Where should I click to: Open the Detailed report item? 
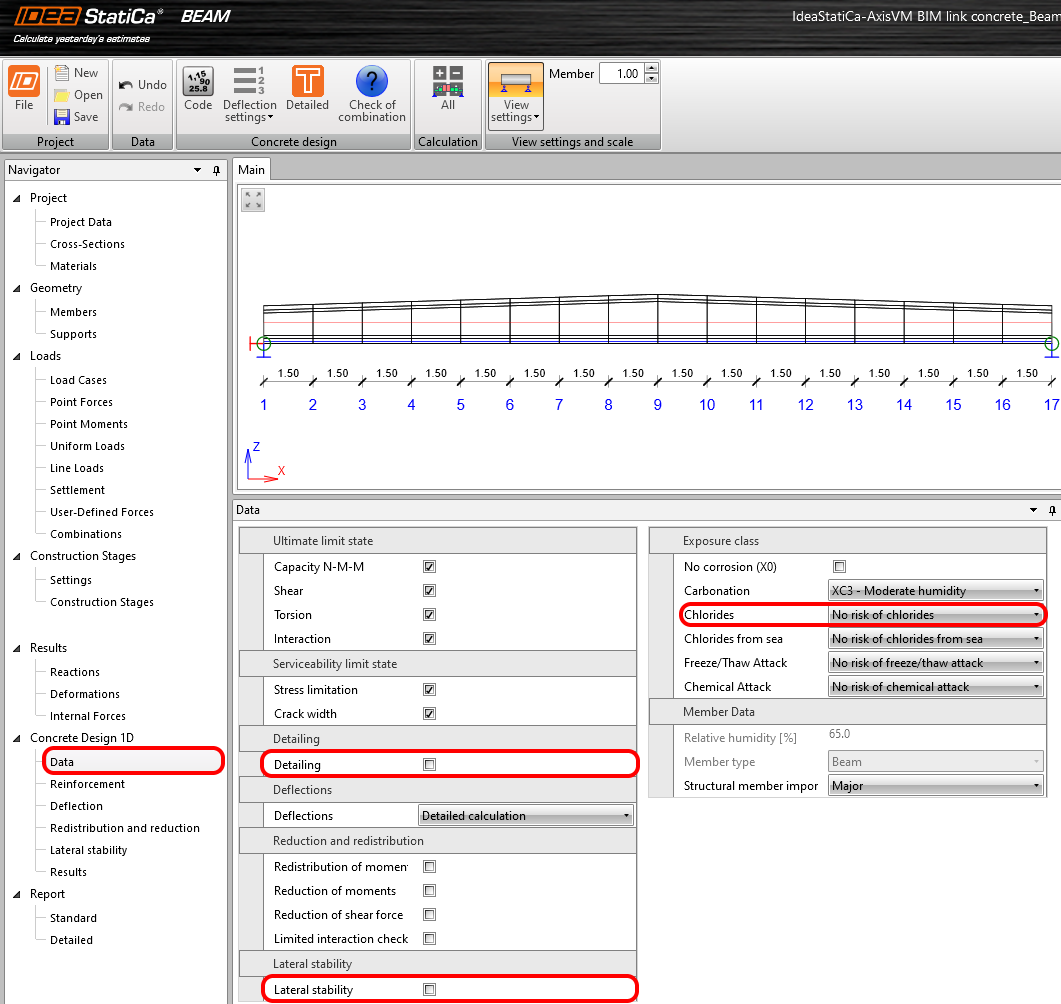point(71,940)
